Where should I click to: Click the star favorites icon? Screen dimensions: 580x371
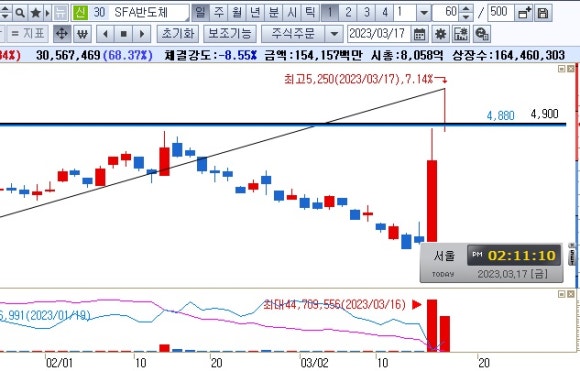coord(36,13)
